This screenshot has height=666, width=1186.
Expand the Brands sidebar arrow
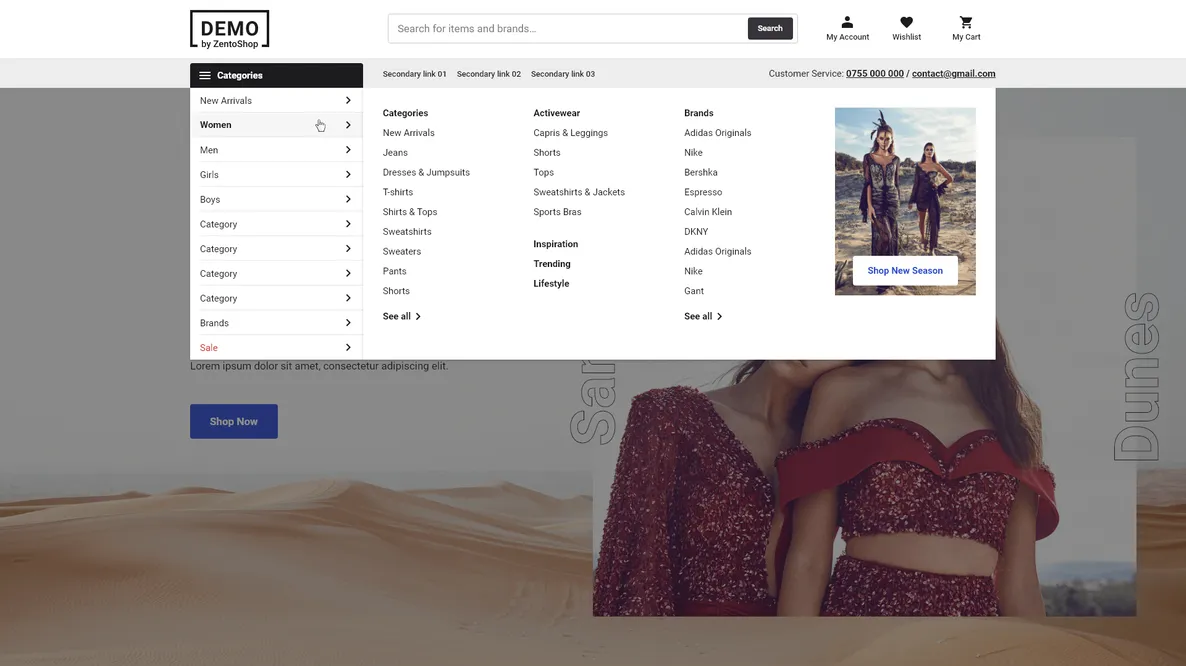click(348, 323)
